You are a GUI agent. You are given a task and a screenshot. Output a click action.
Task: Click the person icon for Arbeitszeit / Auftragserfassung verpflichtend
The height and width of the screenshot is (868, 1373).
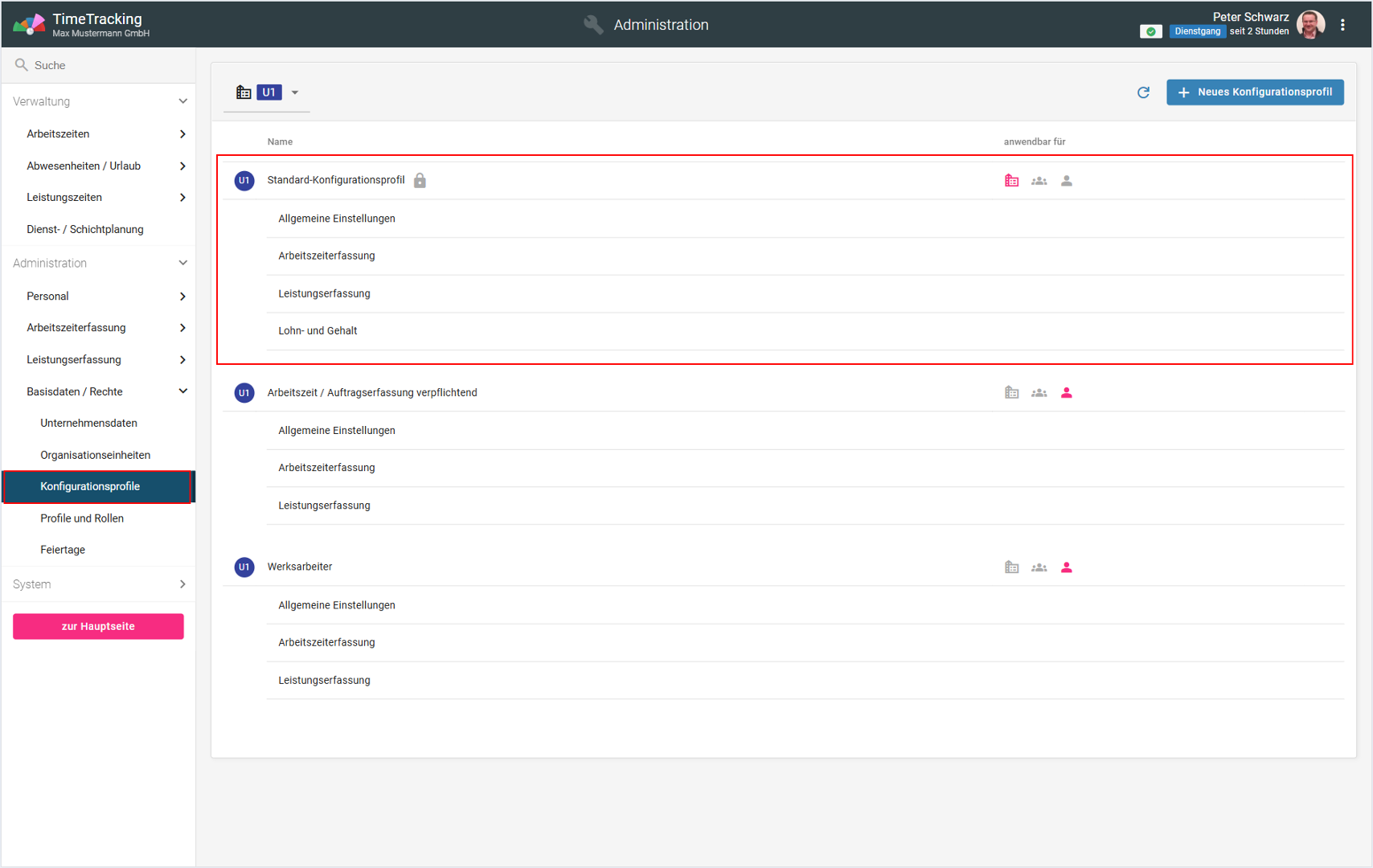coord(1066,393)
